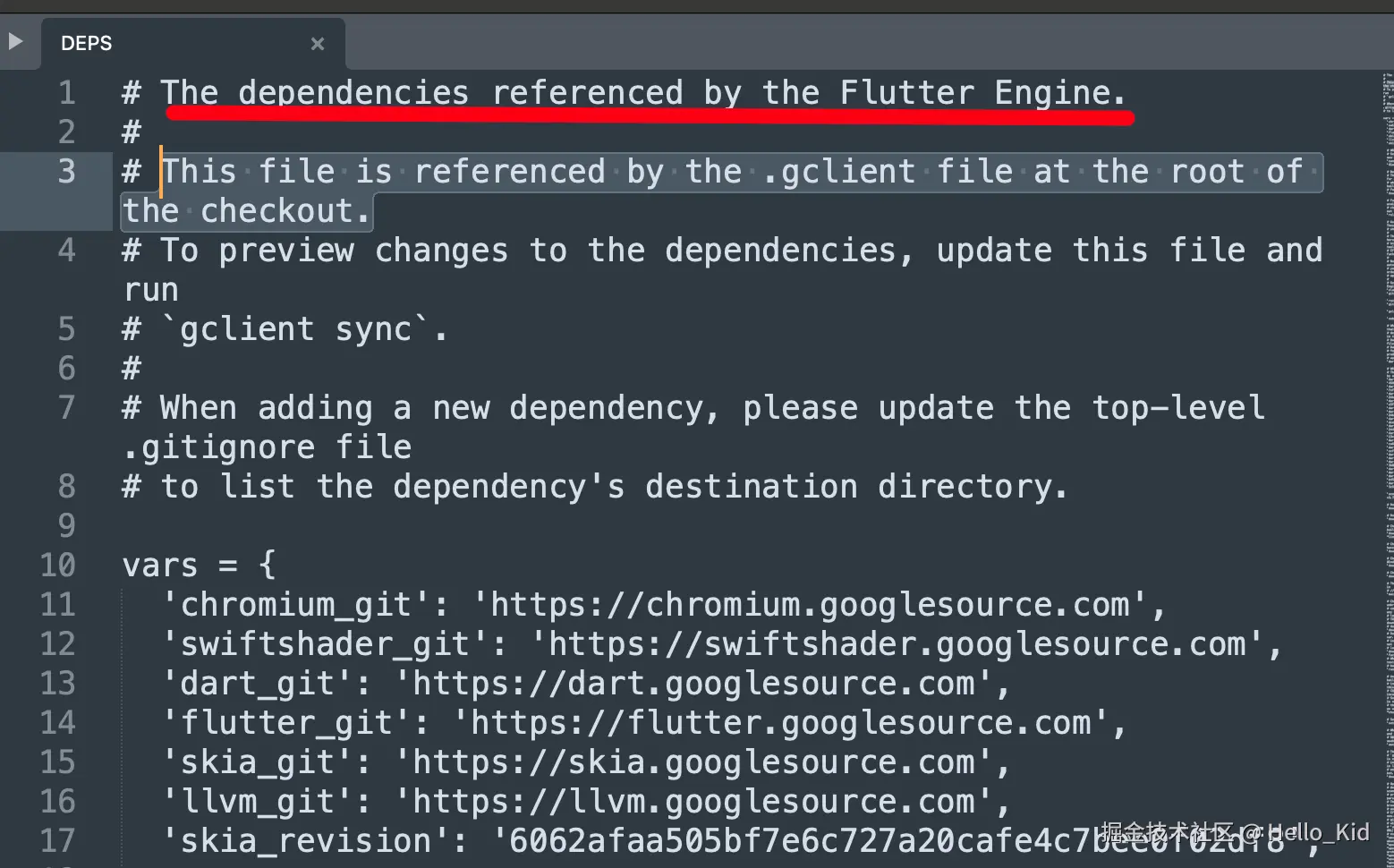Click on '.gclient' in the highlighted line
This screenshot has height=868, width=1394.
click(x=839, y=172)
